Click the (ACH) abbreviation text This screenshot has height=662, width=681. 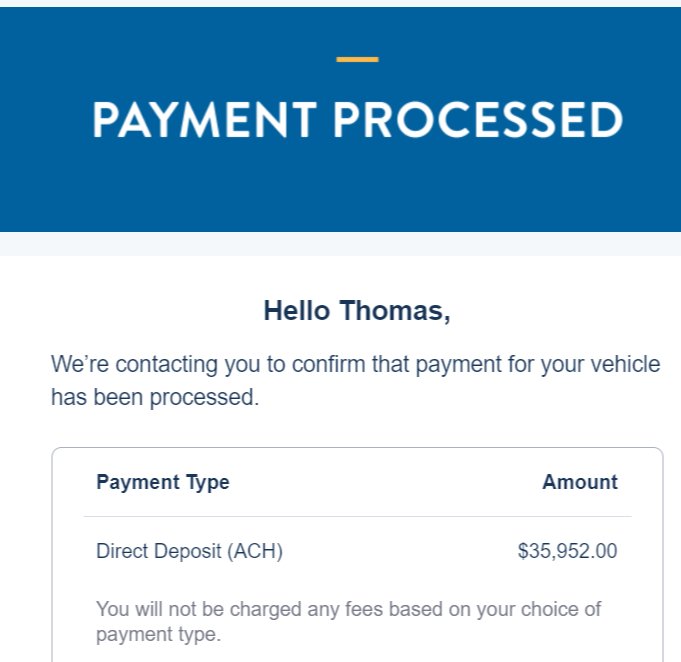pos(255,551)
